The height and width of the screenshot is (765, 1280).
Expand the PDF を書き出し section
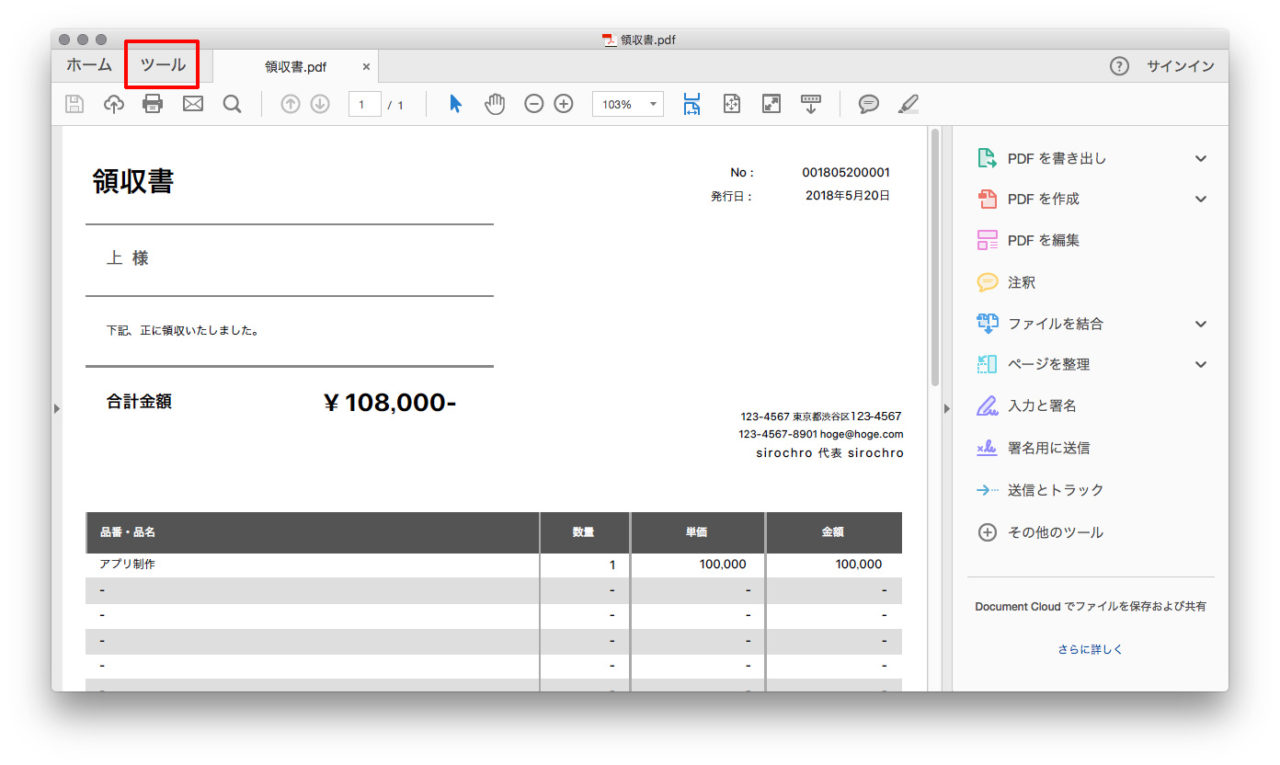point(1201,158)
